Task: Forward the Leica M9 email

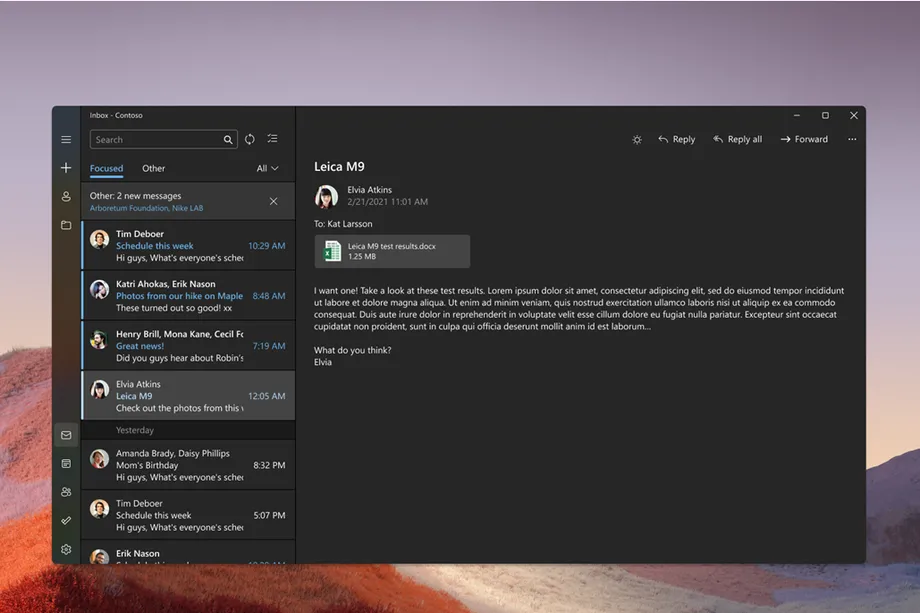Action: pyautogui.click(x=803, y=139)
